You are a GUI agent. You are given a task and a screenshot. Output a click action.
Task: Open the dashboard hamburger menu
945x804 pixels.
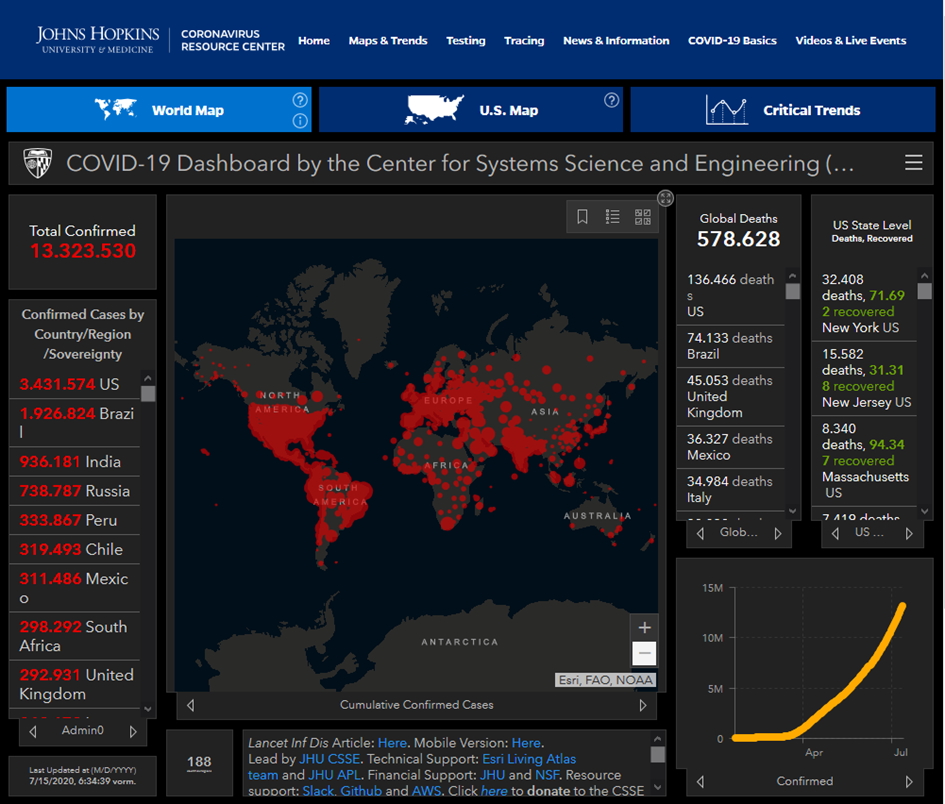pyautogui.click(x=914, y=162)
